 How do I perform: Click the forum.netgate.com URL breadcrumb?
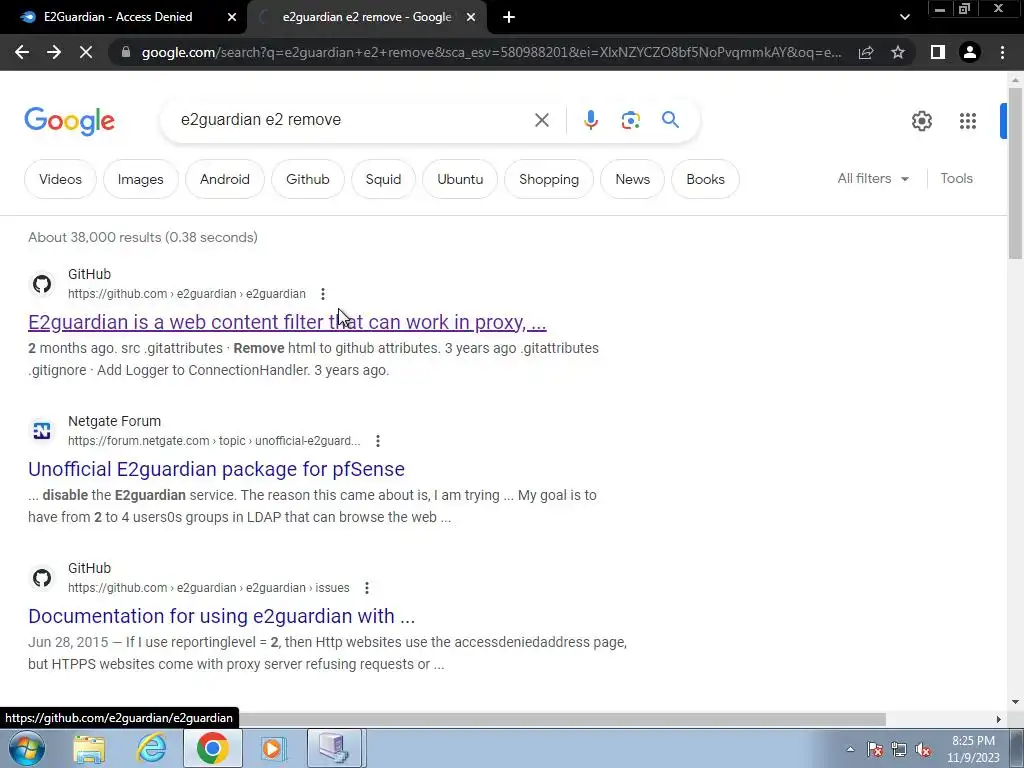coord(214,441)
